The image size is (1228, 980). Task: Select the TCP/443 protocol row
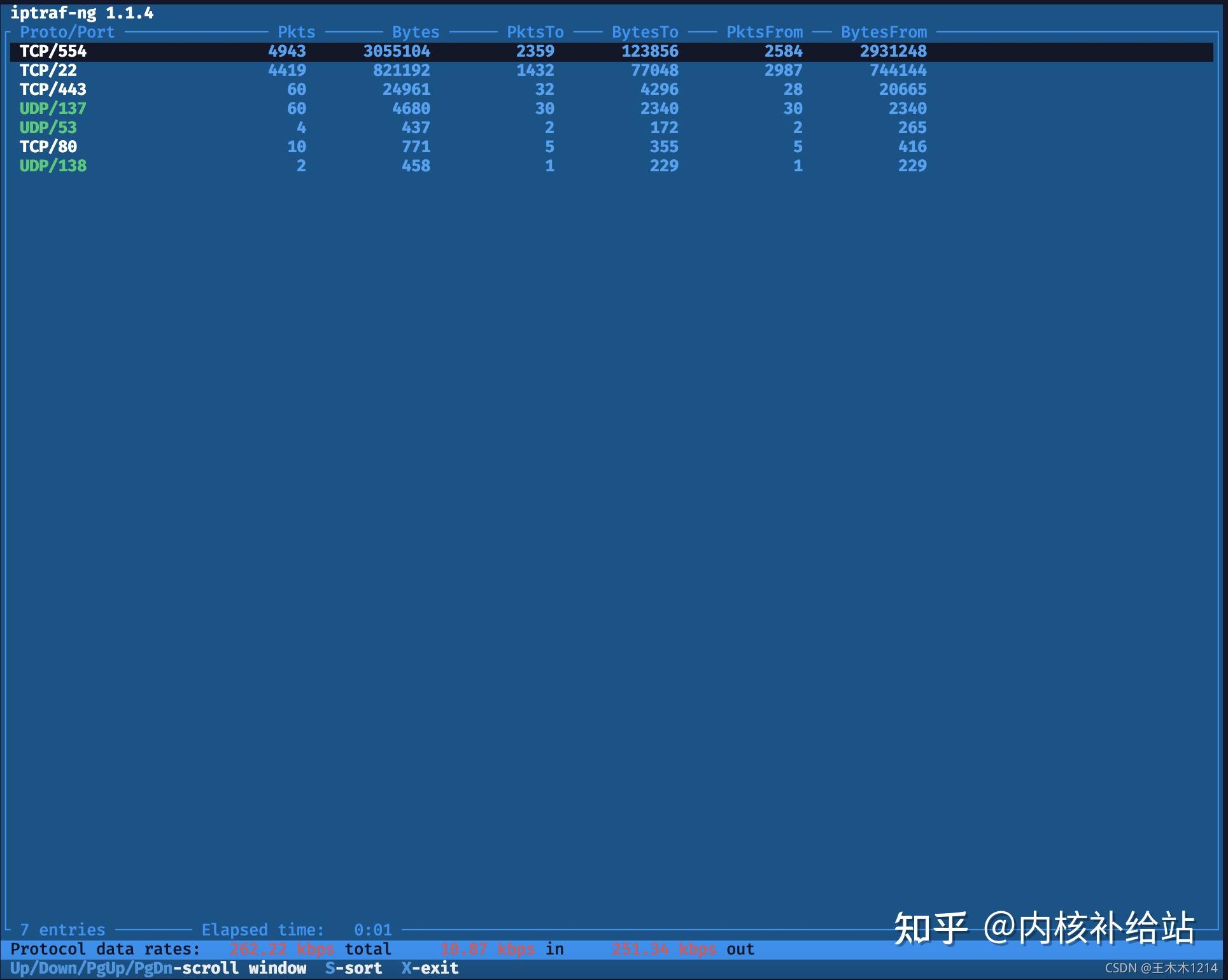[x=611, y=90]
